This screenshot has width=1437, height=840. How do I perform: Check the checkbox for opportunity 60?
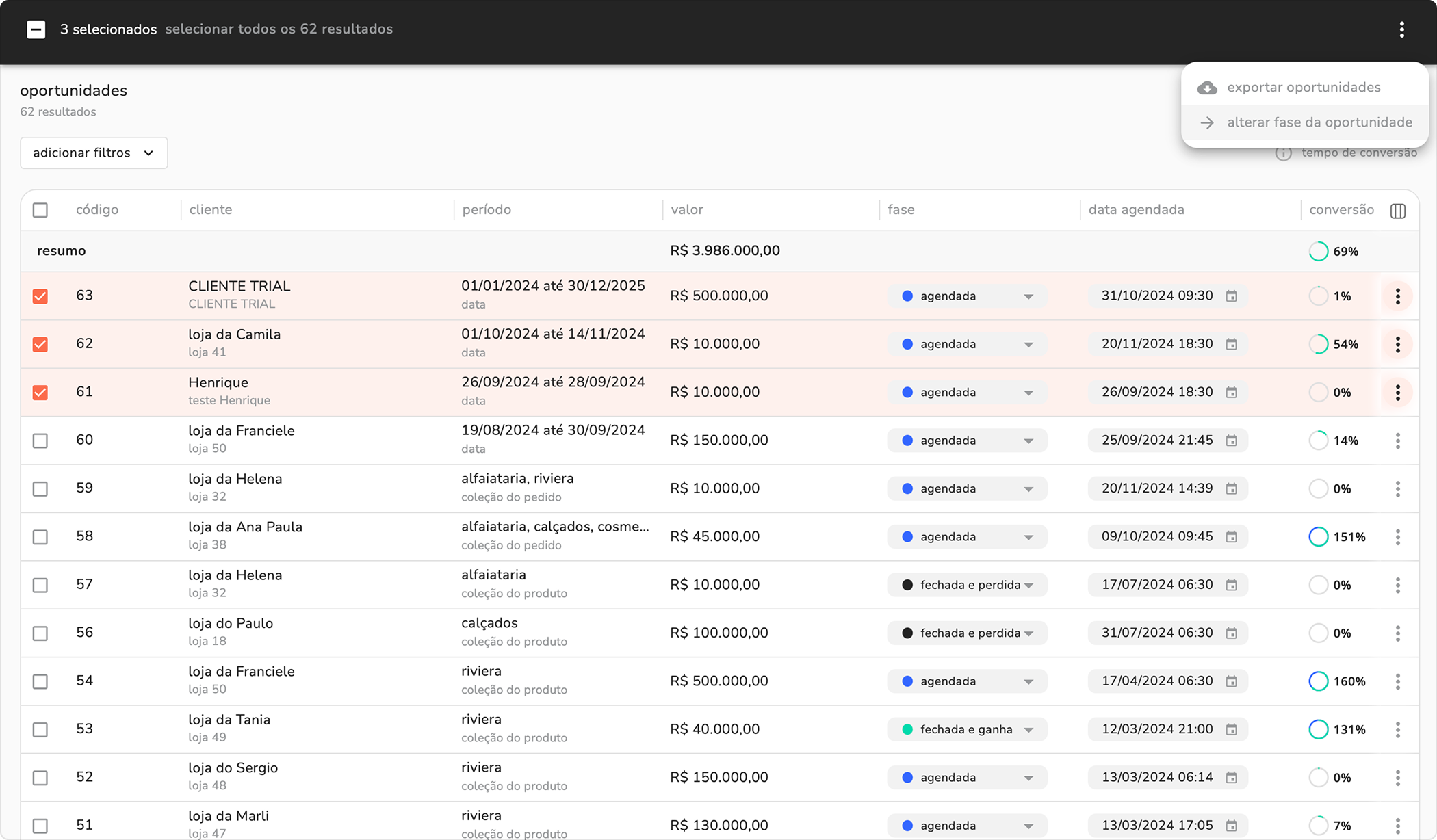[x=40, y=441]
